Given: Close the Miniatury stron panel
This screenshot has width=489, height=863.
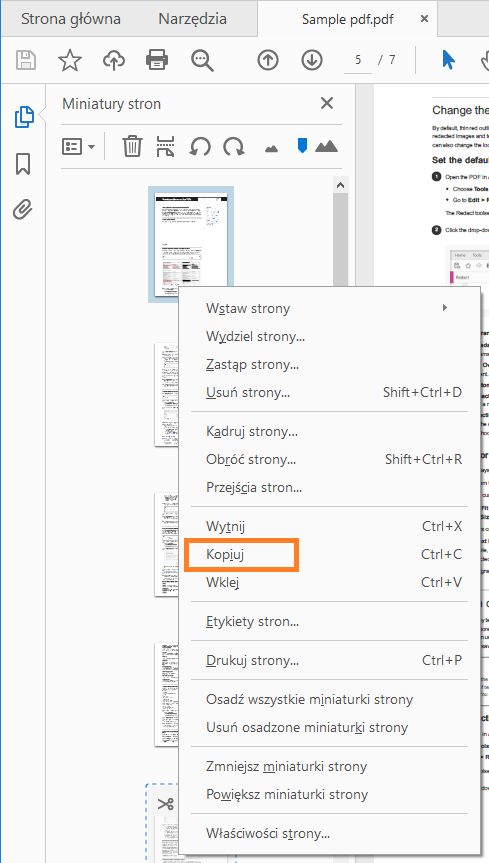Looking at the screenshot, I should click(327, 103).
